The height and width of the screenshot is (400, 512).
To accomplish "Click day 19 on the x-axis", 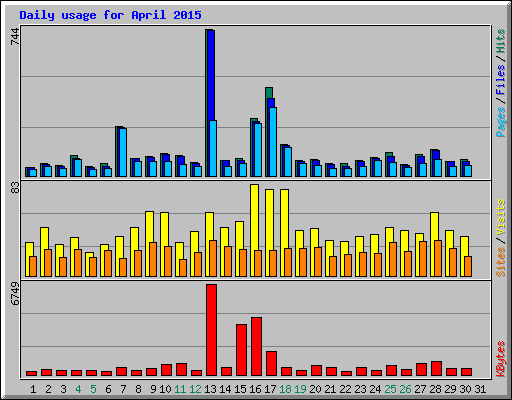I will pos(300,389).
